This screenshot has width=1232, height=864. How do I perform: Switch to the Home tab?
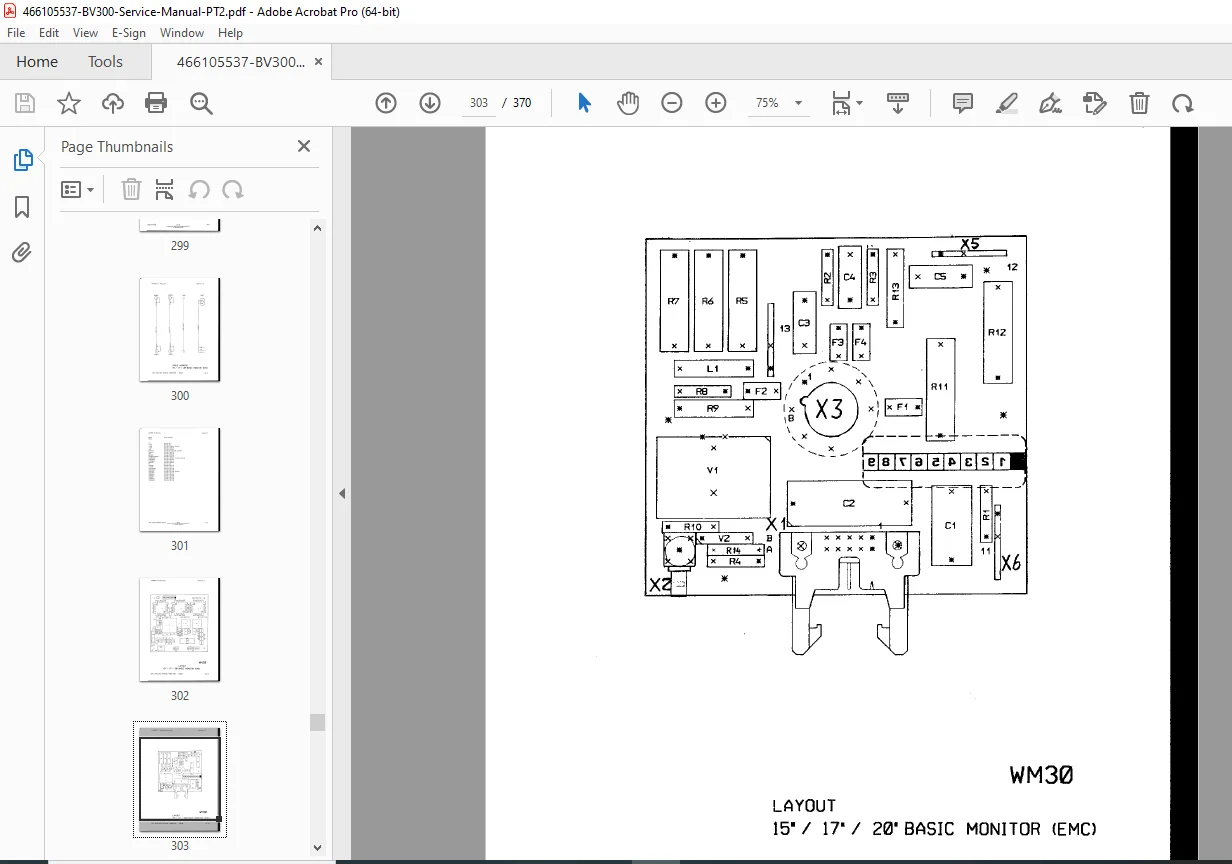(x=37, y=61)
